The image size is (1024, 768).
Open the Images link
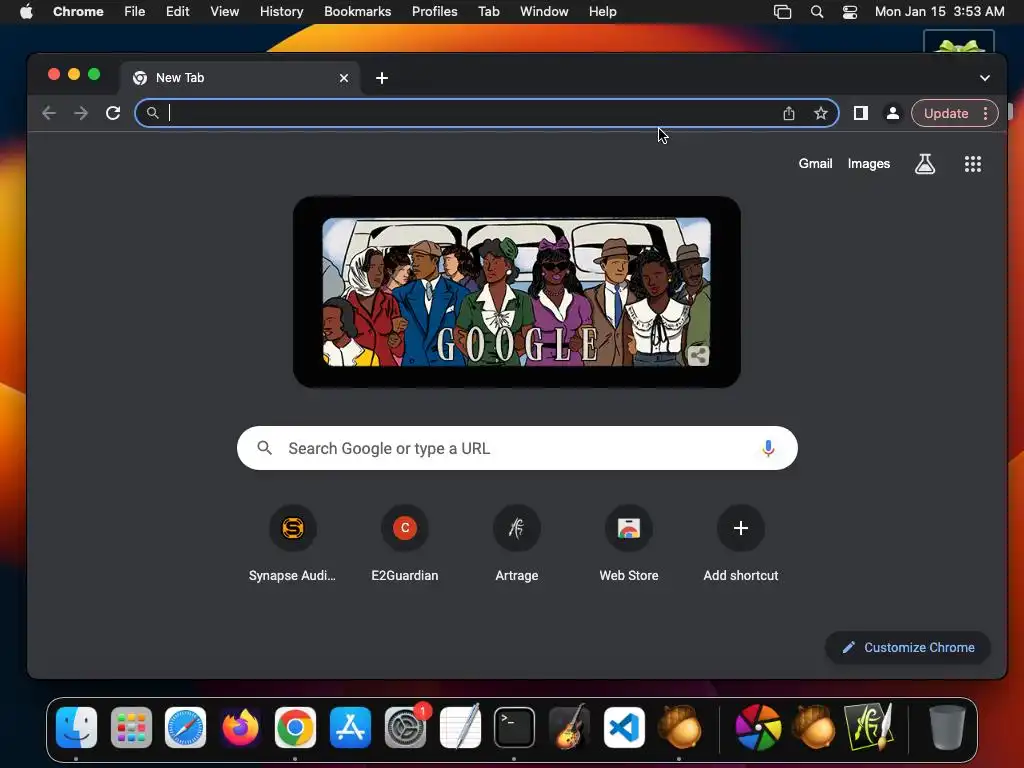(x=869, y=164)
